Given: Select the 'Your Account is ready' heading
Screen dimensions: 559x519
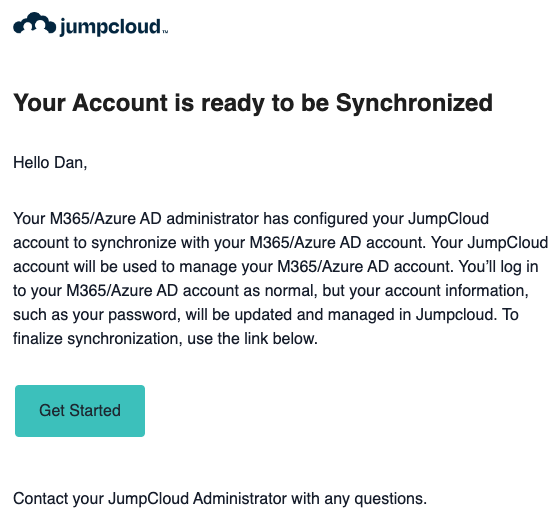Looking at the screenshot, I should click(253, 103).
